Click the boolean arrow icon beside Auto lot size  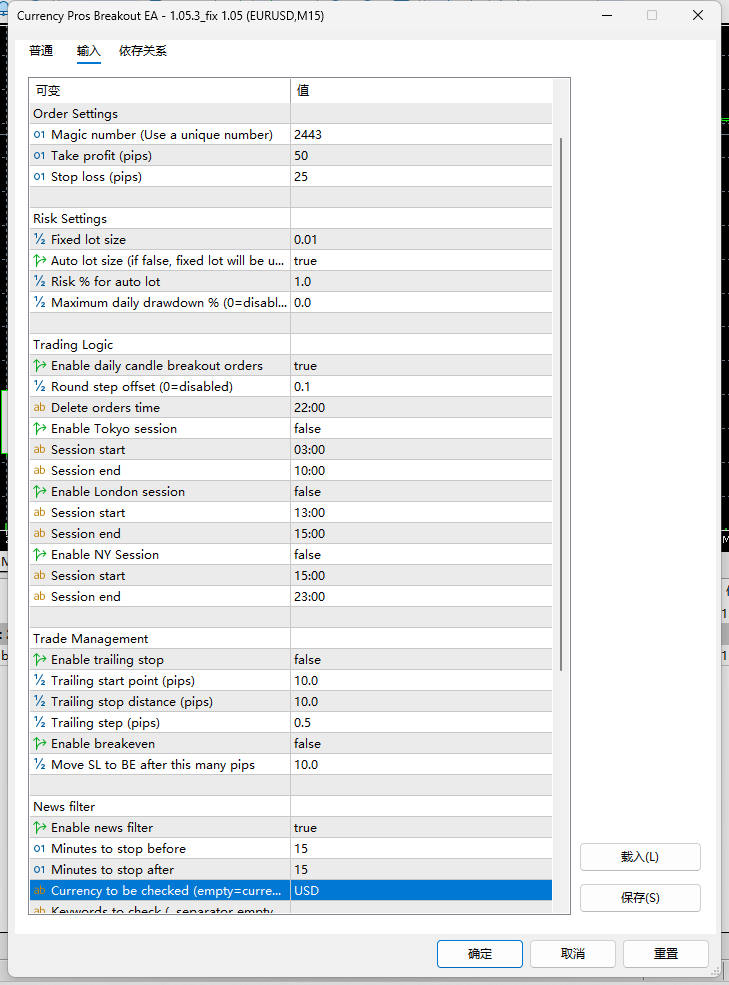coord(40,260)
